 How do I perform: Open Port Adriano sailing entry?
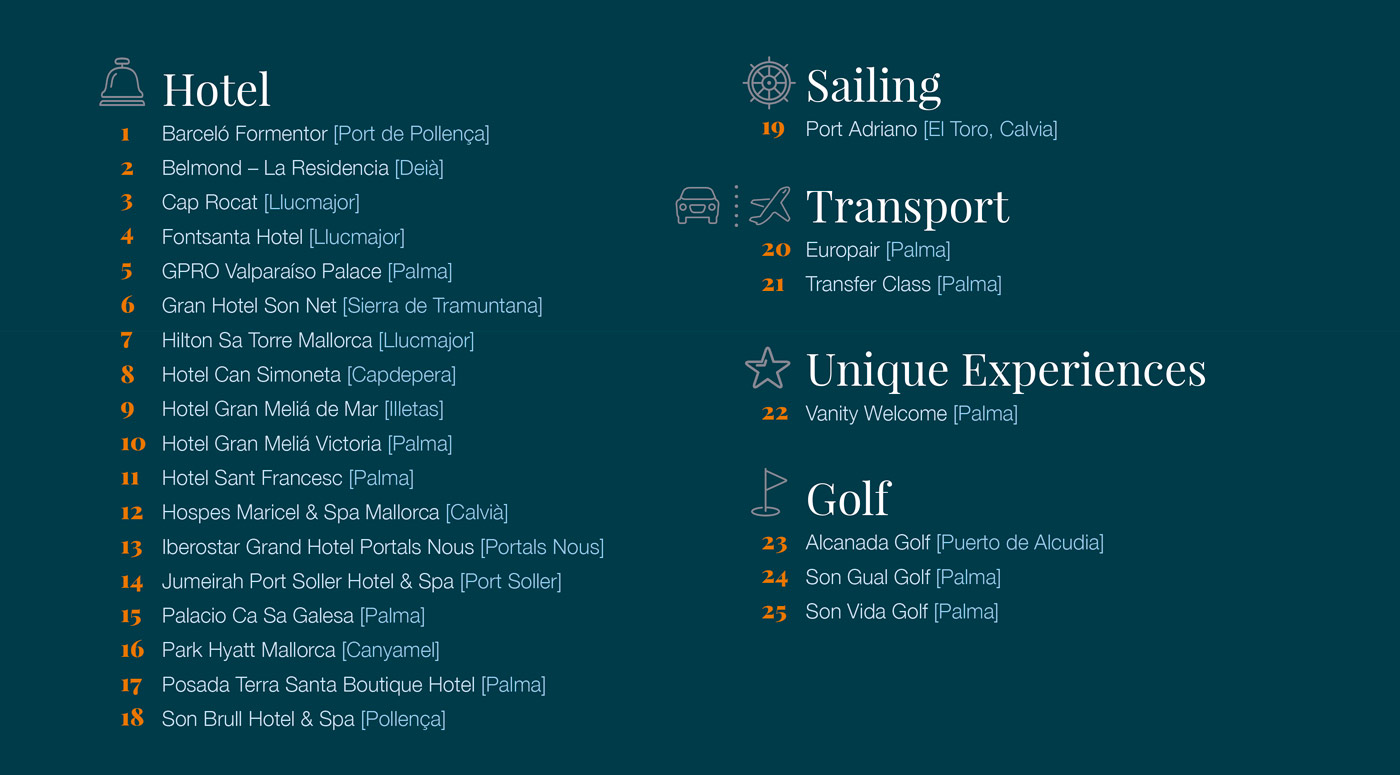(x=931, y=129)
